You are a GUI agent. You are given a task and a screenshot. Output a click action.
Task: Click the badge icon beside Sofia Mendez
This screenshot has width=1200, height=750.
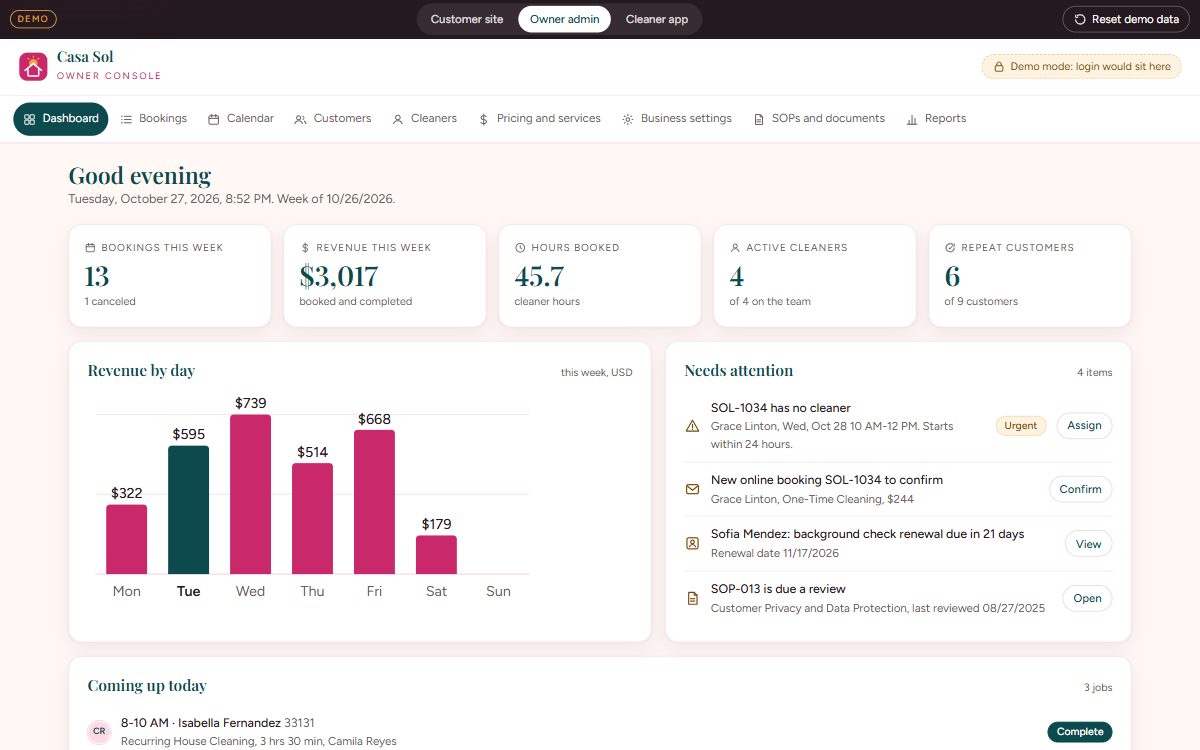pos(692,544)
